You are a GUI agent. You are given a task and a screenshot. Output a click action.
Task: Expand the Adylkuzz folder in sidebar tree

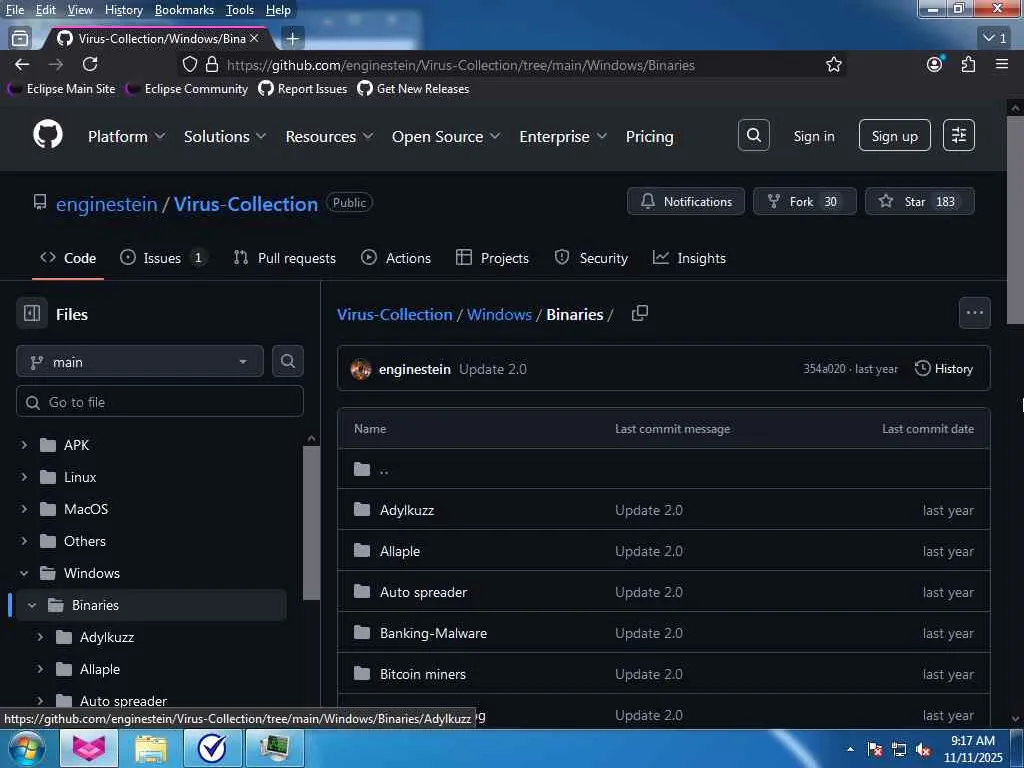pos(40,637)
